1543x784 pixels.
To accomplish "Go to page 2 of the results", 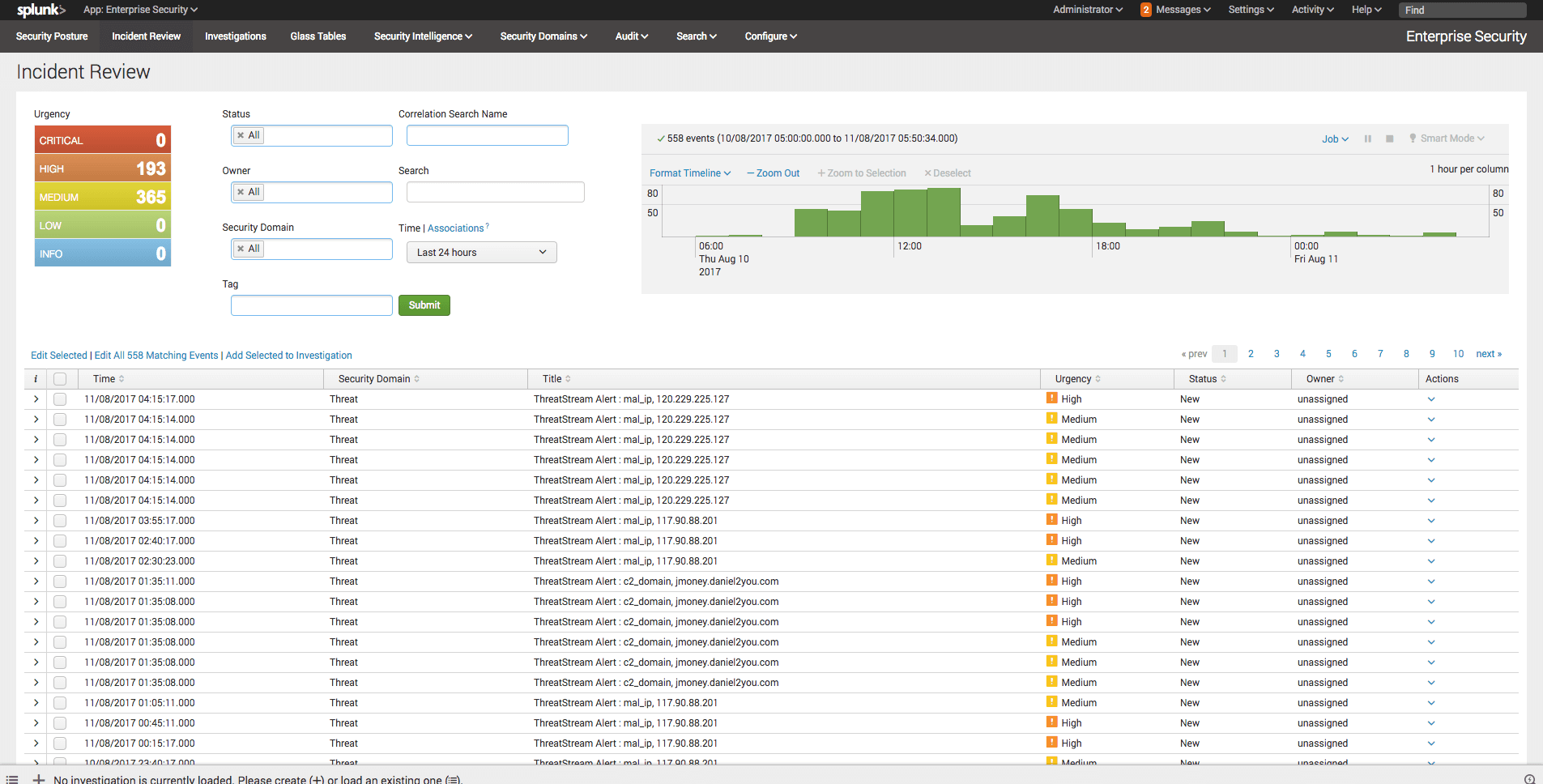I will (x=1251, y=354).
